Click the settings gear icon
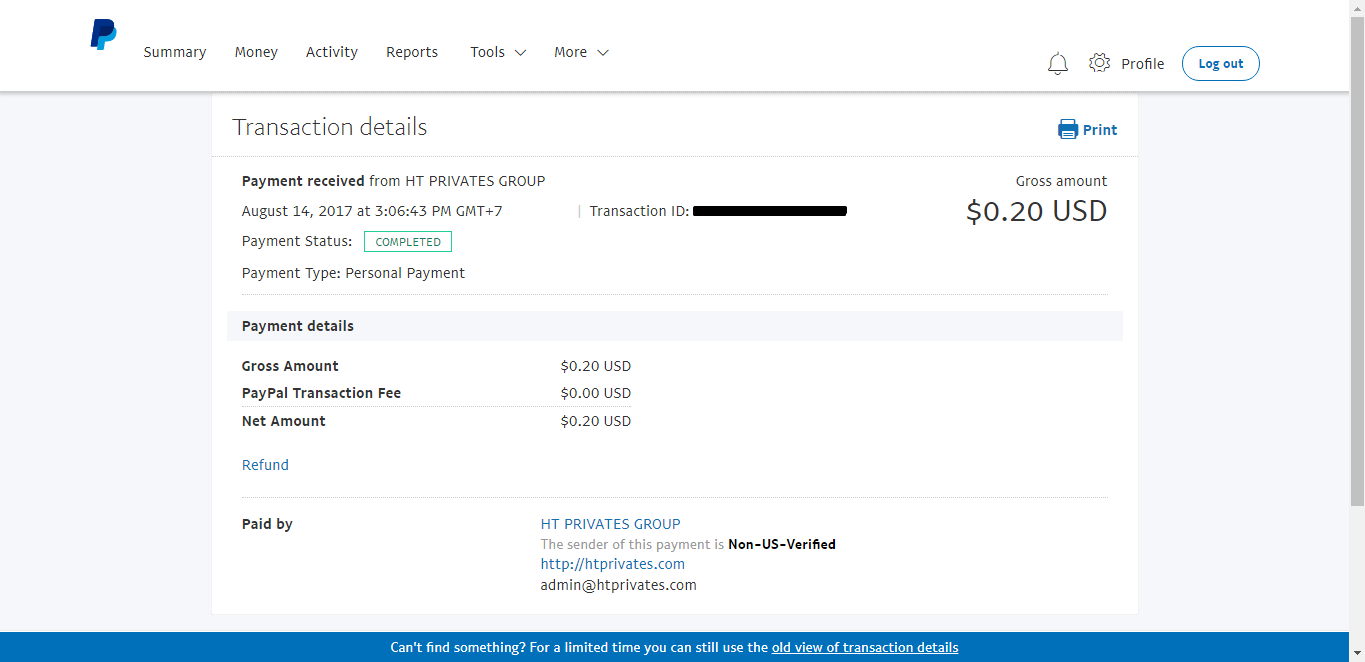The image size is (1365, 662). tap(1099, 63)
